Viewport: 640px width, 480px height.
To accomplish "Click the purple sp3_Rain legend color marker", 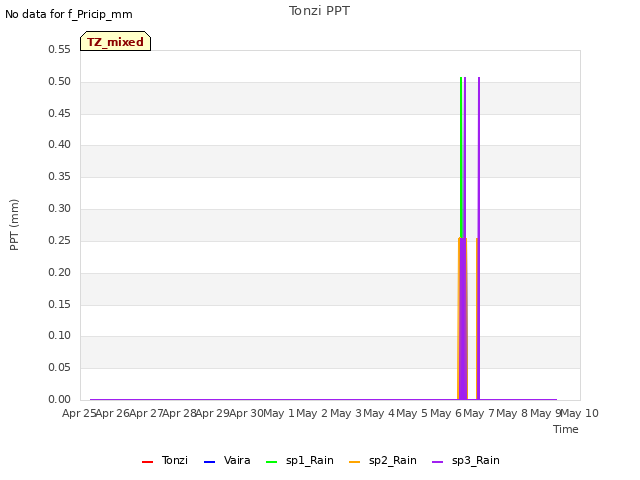I will (x=438, y=462).
